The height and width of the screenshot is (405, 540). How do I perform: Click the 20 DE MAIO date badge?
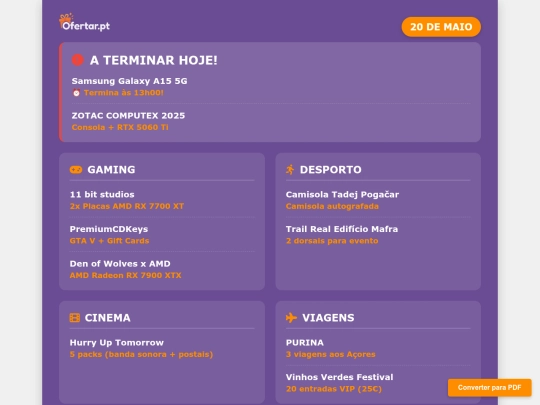(x=441, y=27)
